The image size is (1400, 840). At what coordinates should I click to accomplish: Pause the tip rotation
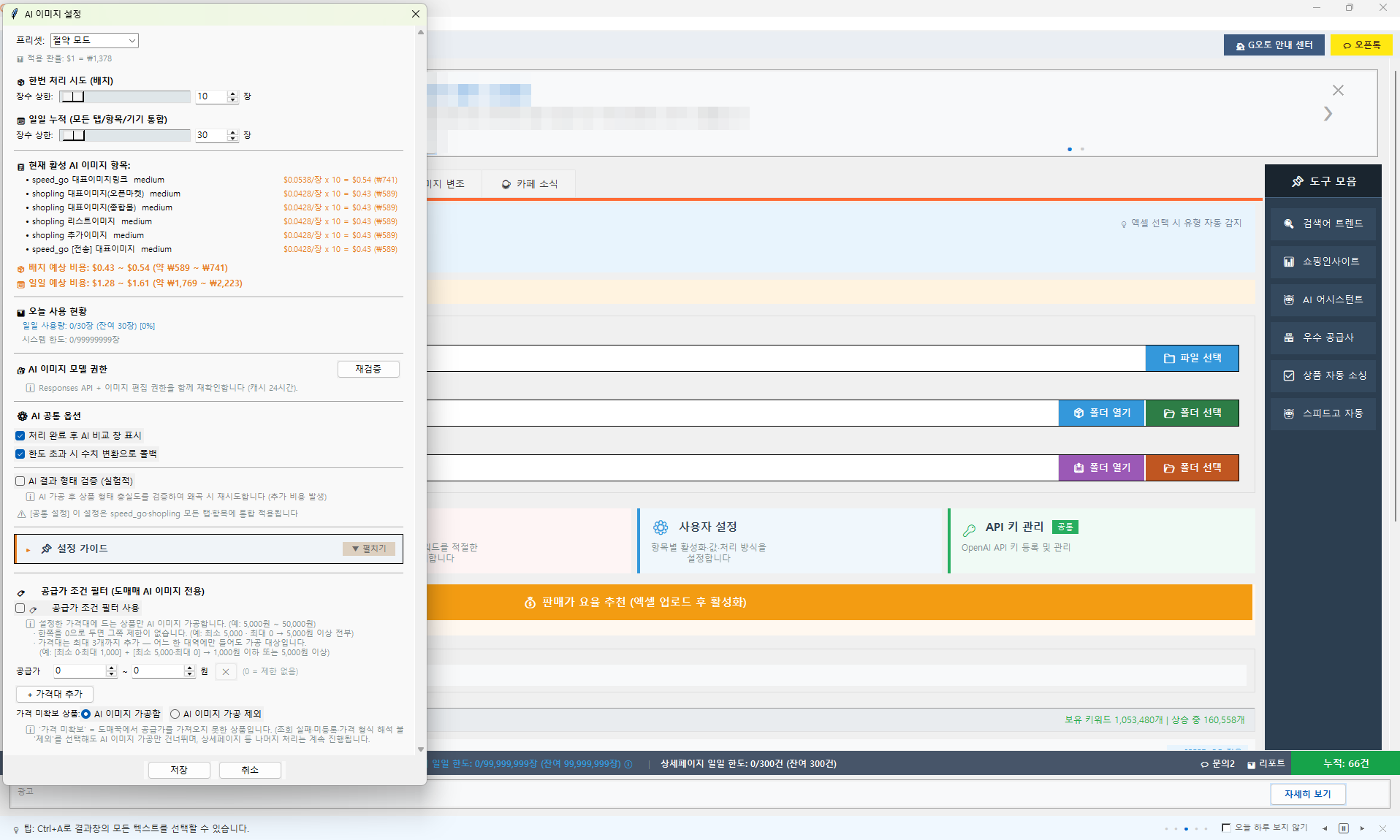(1344, 828)
